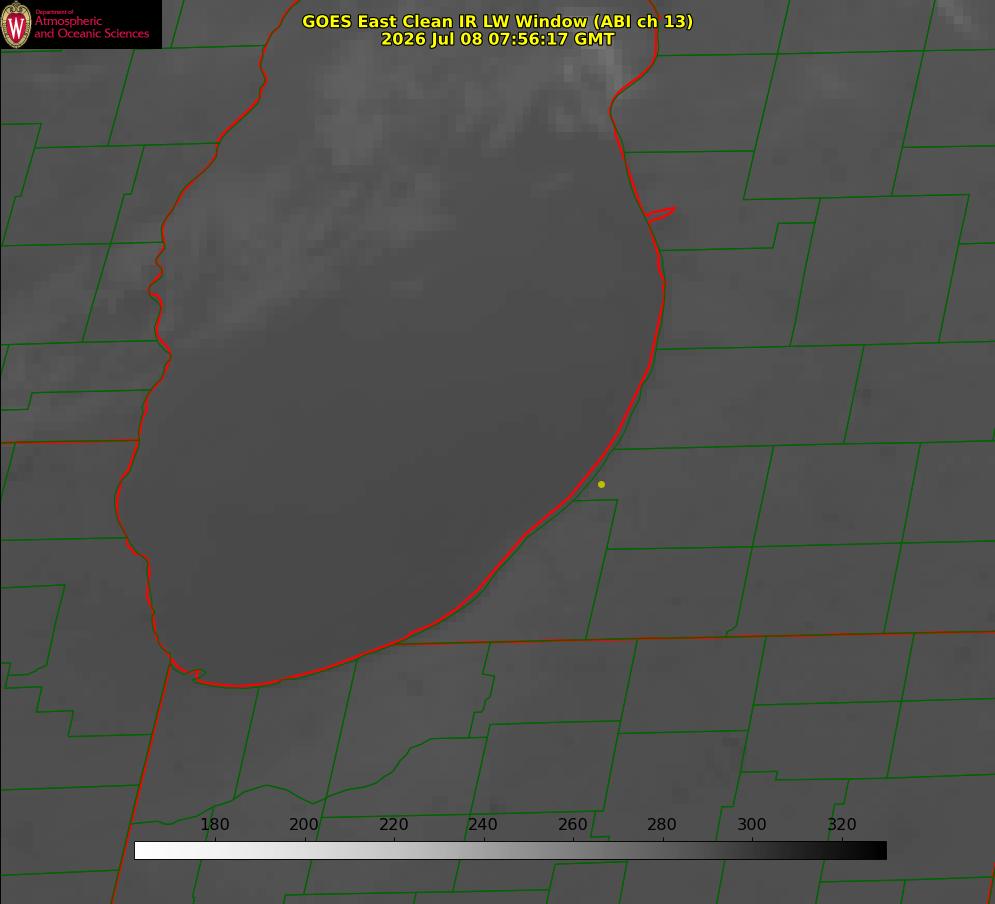This screenshot has width=995, height=904.
Task: Click the middle gray of the colorbar
Action: click(510, 851)
